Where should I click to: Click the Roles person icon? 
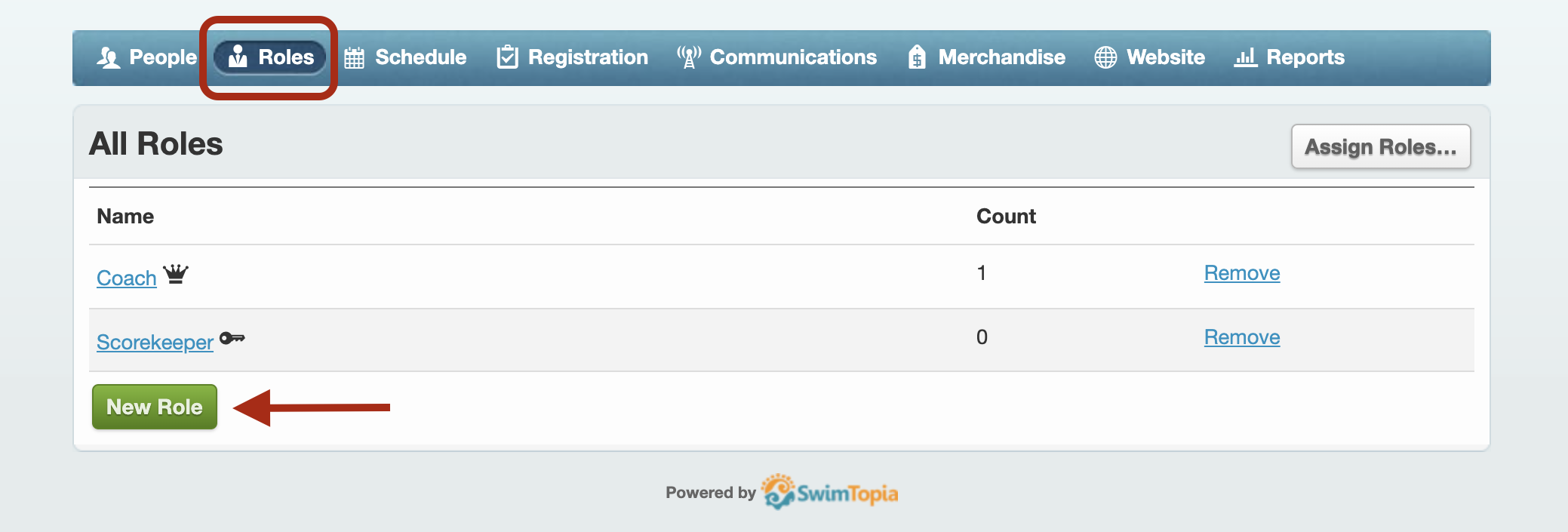pyautogui.click(x=238, y=57)
